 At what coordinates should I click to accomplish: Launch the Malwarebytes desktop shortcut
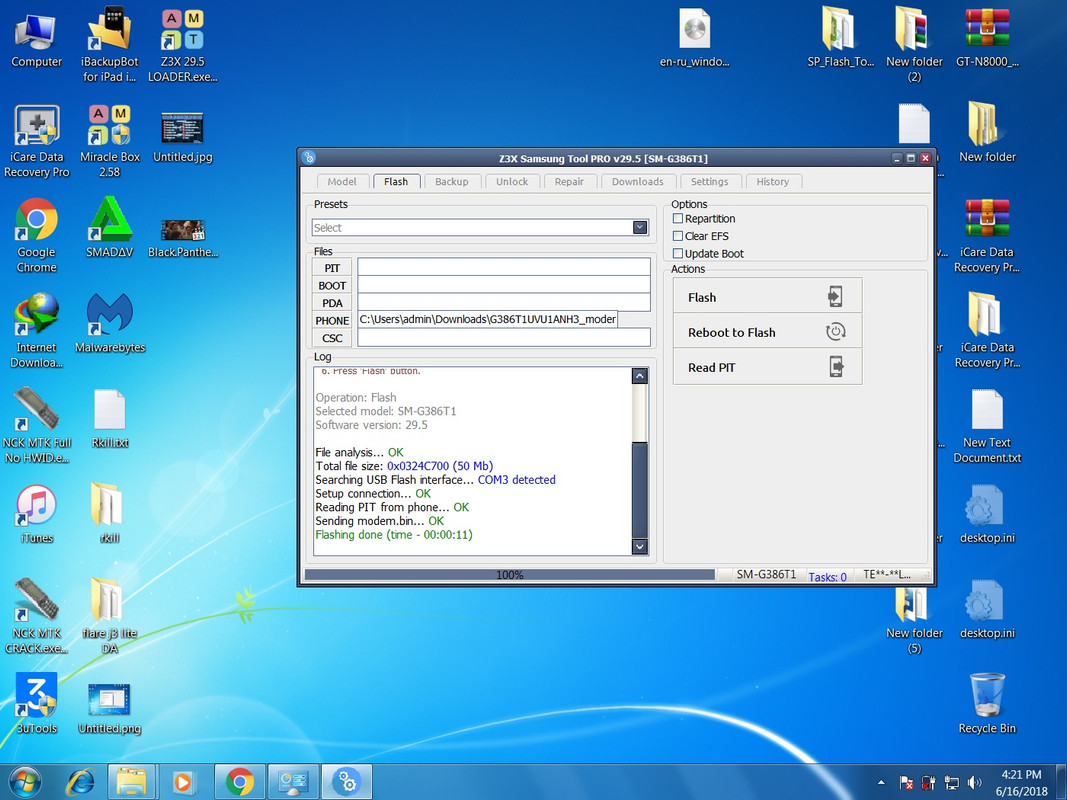(x=110, y=323)
